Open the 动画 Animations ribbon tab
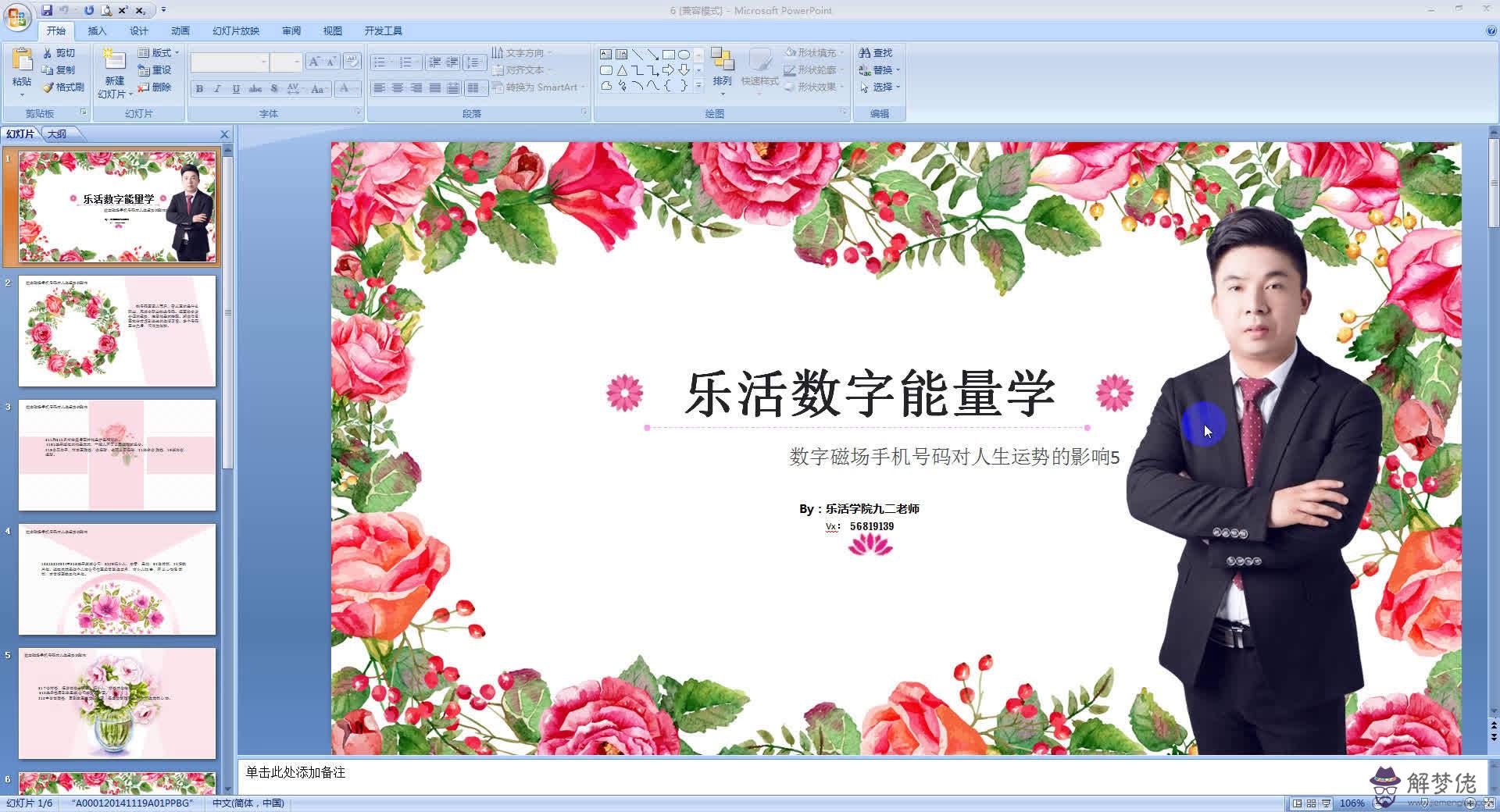This screenshot has width=1500, height=812. (x=180, y=30)
